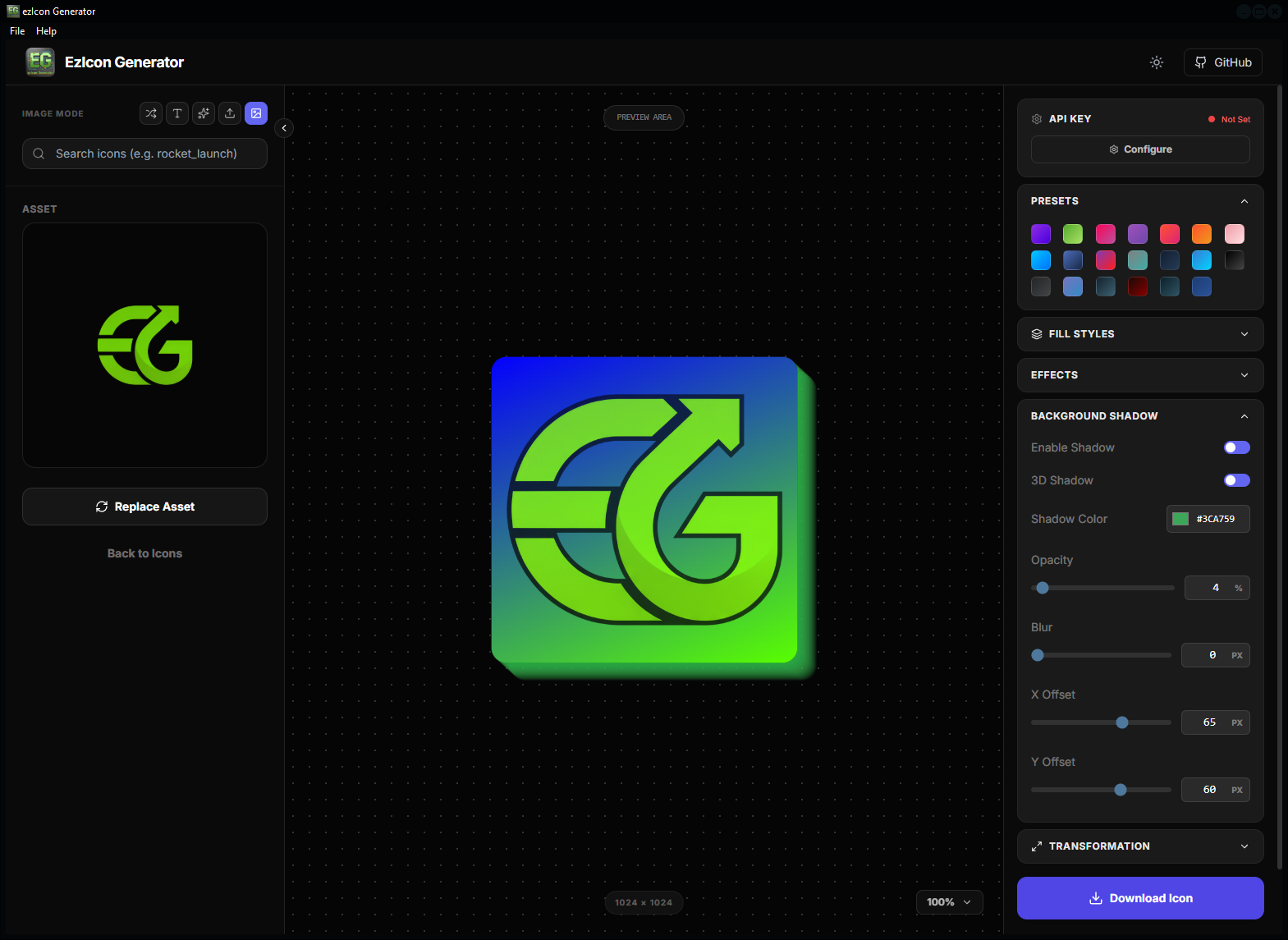Click the Blur px value field
1288x940 pixels.
1216,655
